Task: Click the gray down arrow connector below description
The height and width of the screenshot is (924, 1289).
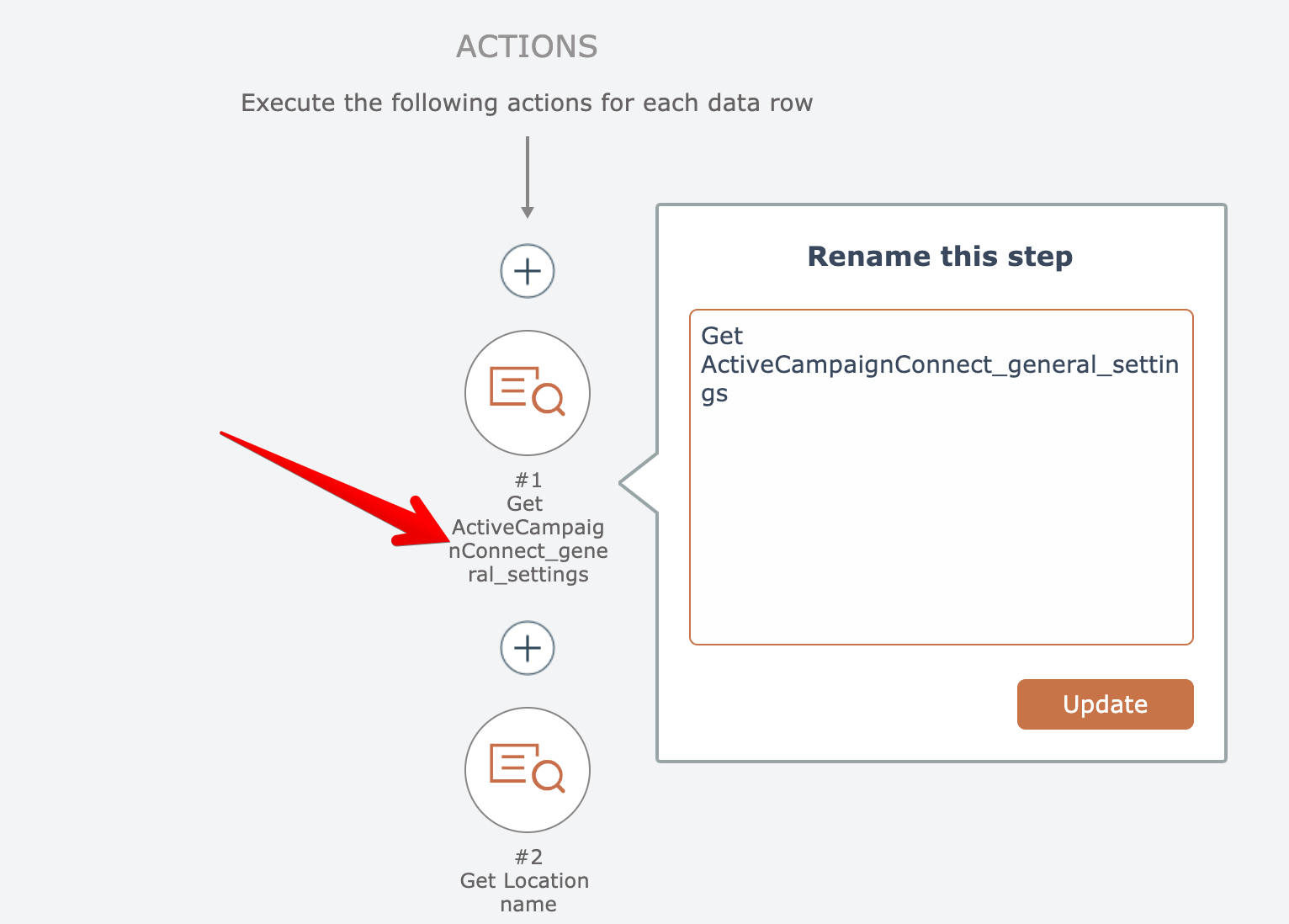Action: pos(528,177)
